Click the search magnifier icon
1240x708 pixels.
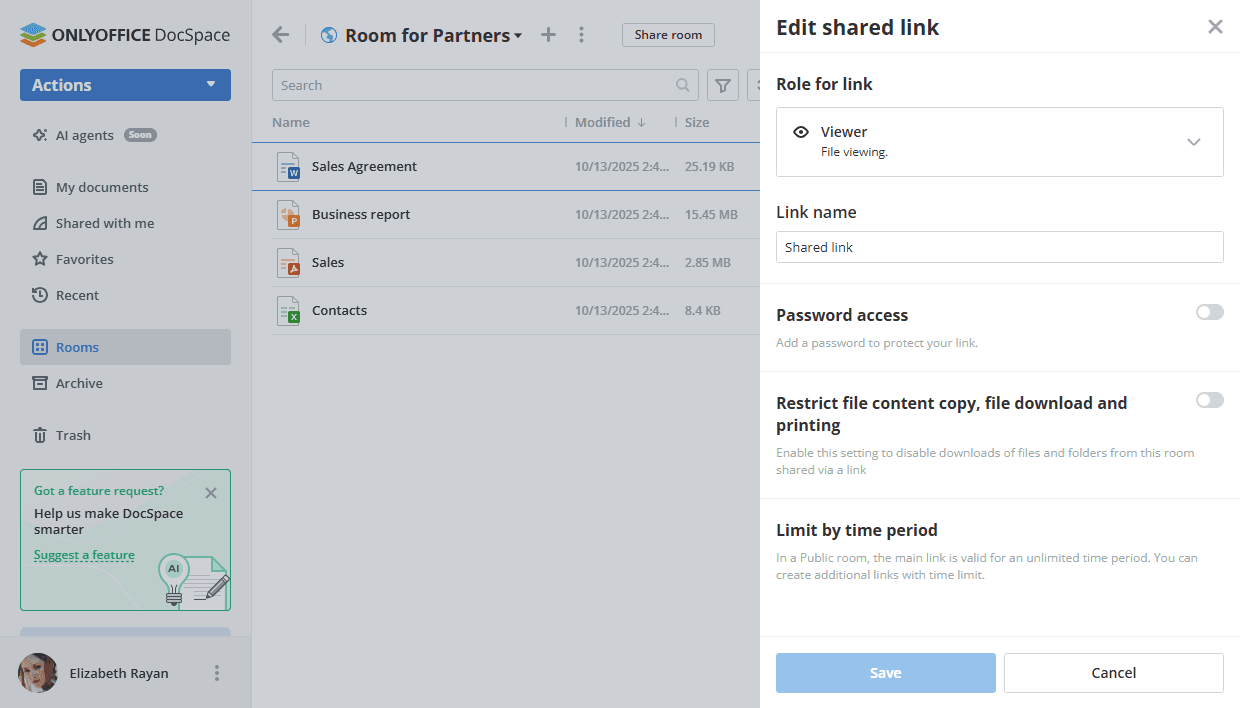(683, 86)
